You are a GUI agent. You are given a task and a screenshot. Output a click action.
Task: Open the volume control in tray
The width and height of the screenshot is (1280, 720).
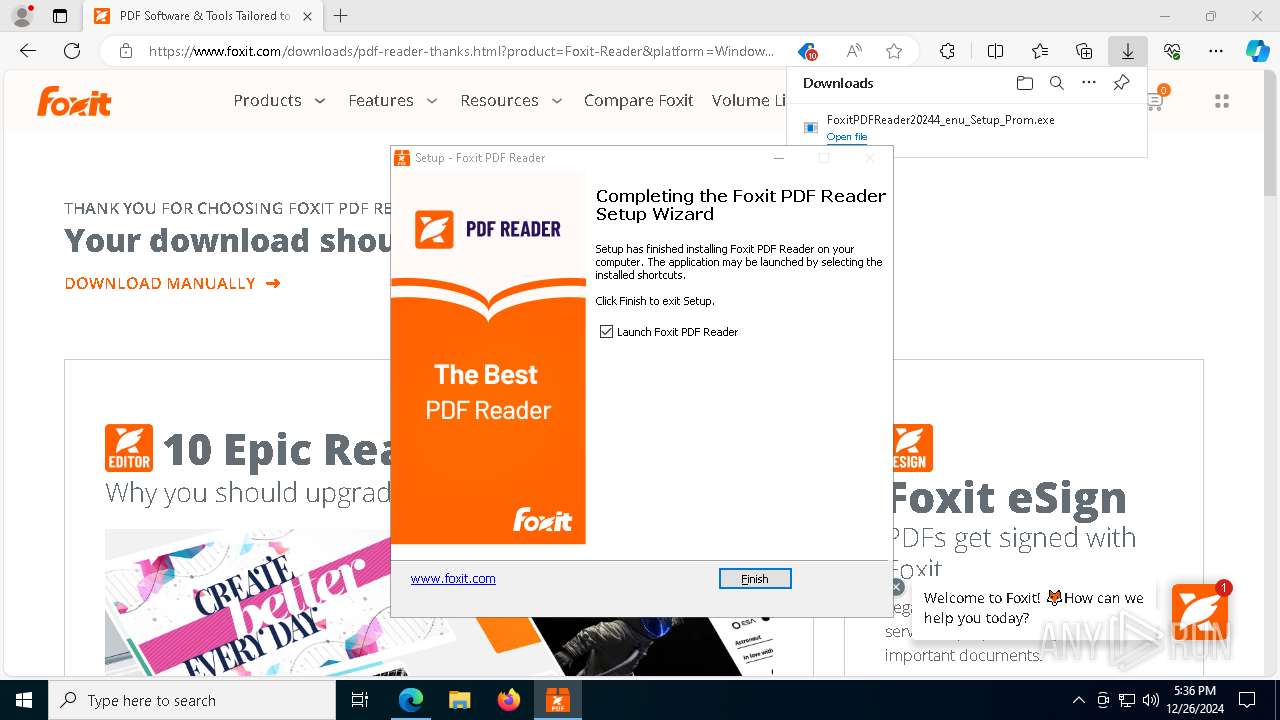coord(1151,700)
